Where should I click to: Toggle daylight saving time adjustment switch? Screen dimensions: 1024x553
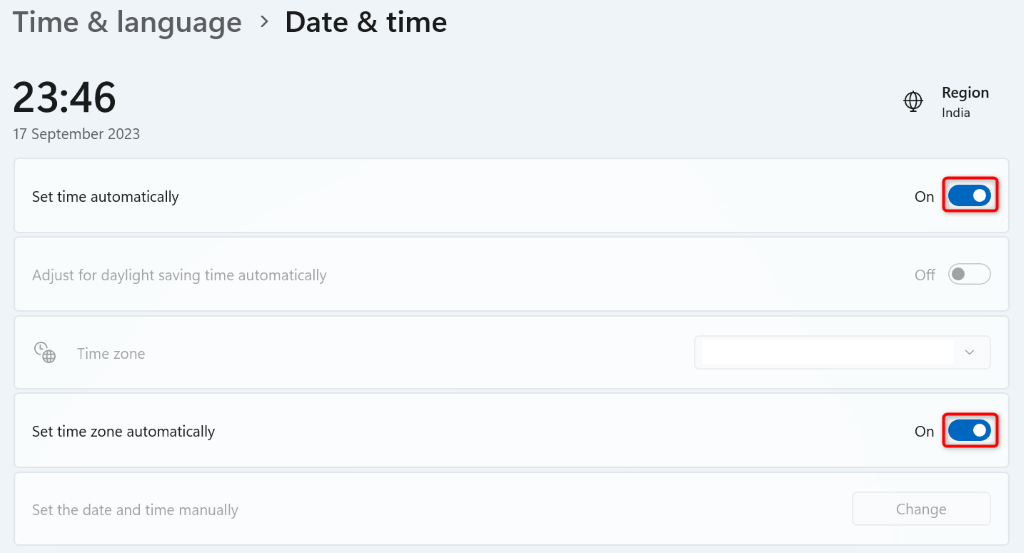(969, 274)
